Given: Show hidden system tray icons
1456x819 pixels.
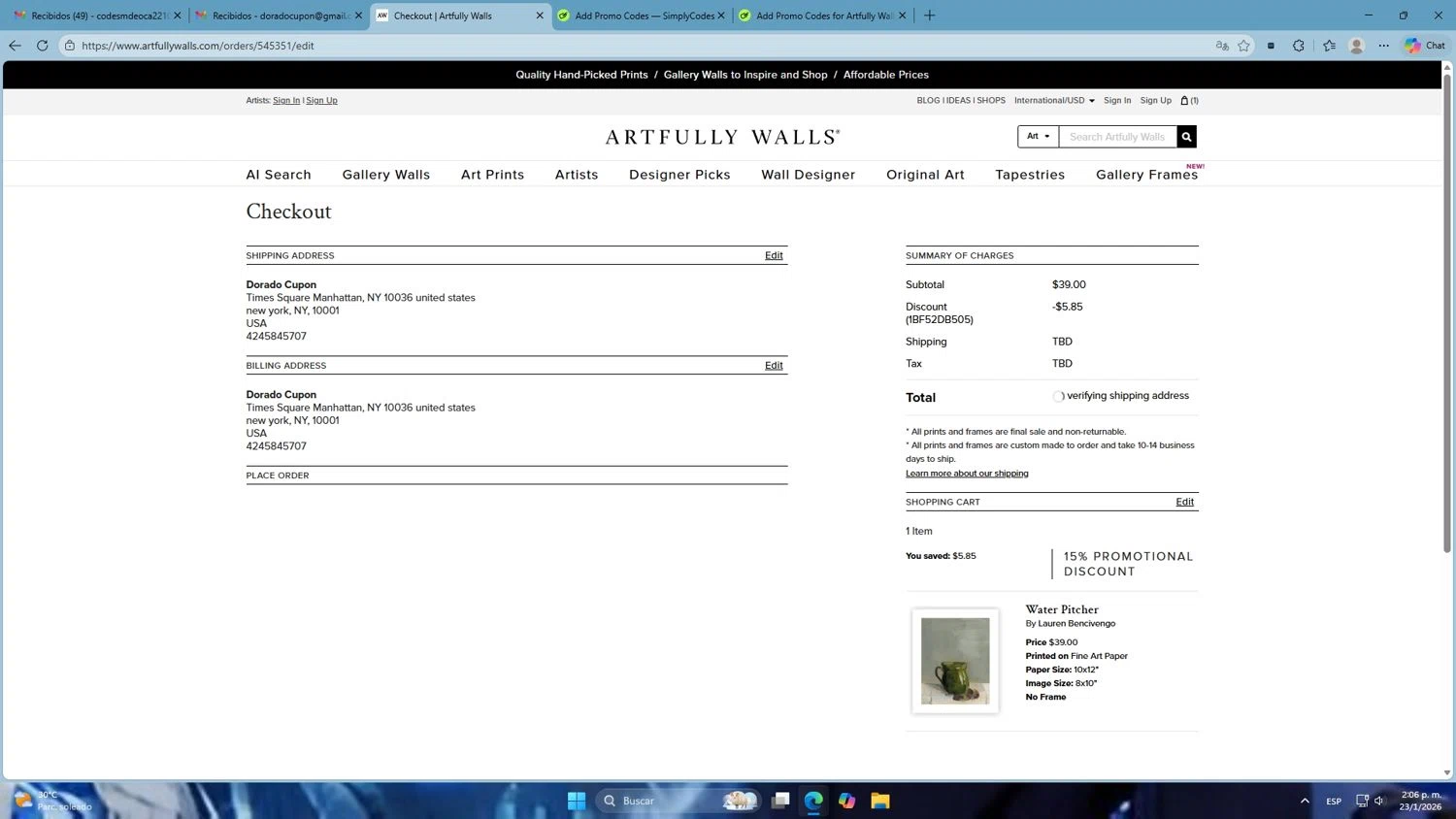Looking at the screenshot, I should 1305,801.
